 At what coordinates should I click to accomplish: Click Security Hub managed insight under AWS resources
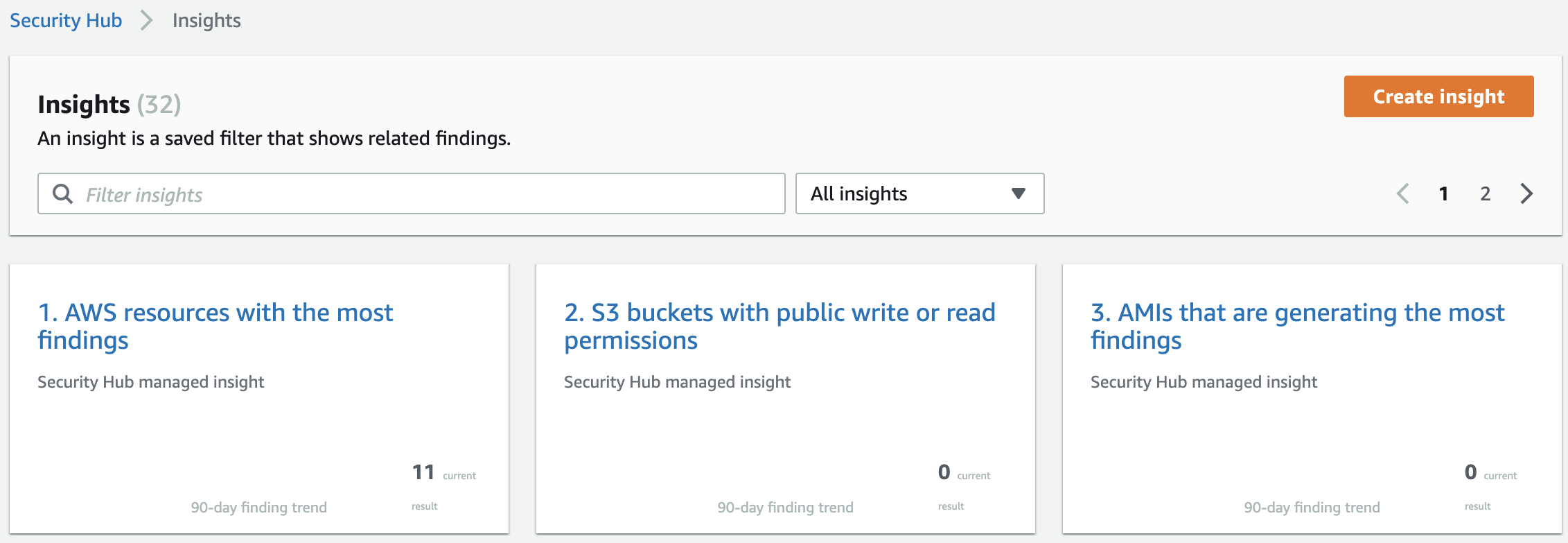coord(150,382)
